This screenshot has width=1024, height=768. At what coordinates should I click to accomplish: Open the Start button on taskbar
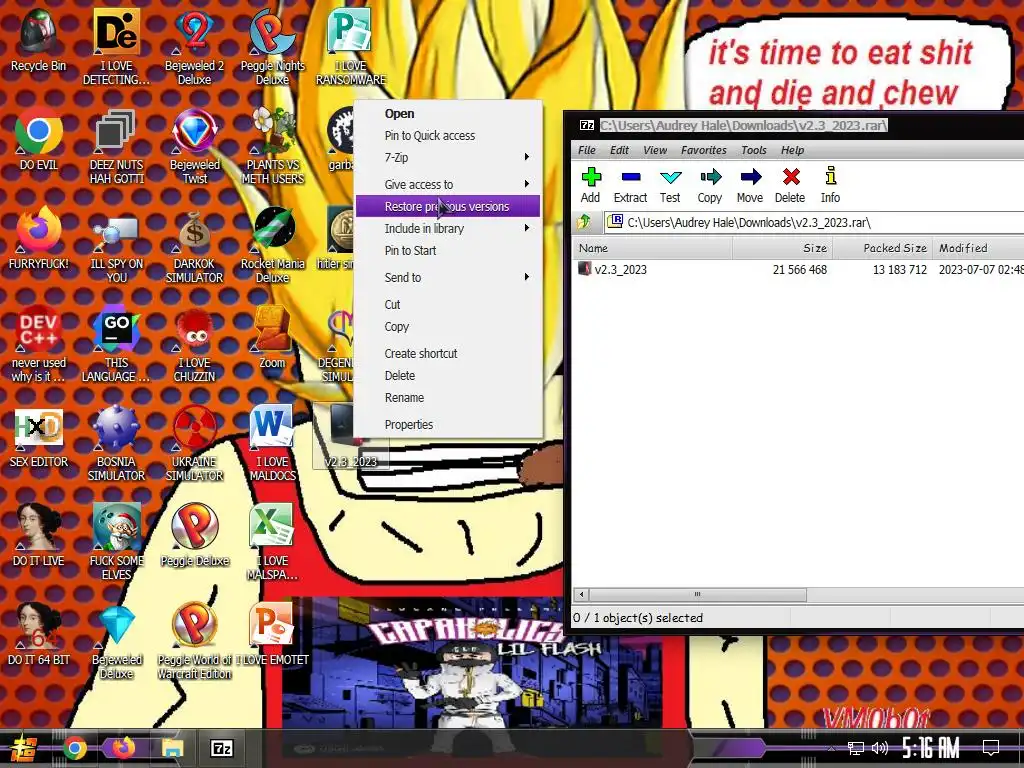tap(23, 748)
